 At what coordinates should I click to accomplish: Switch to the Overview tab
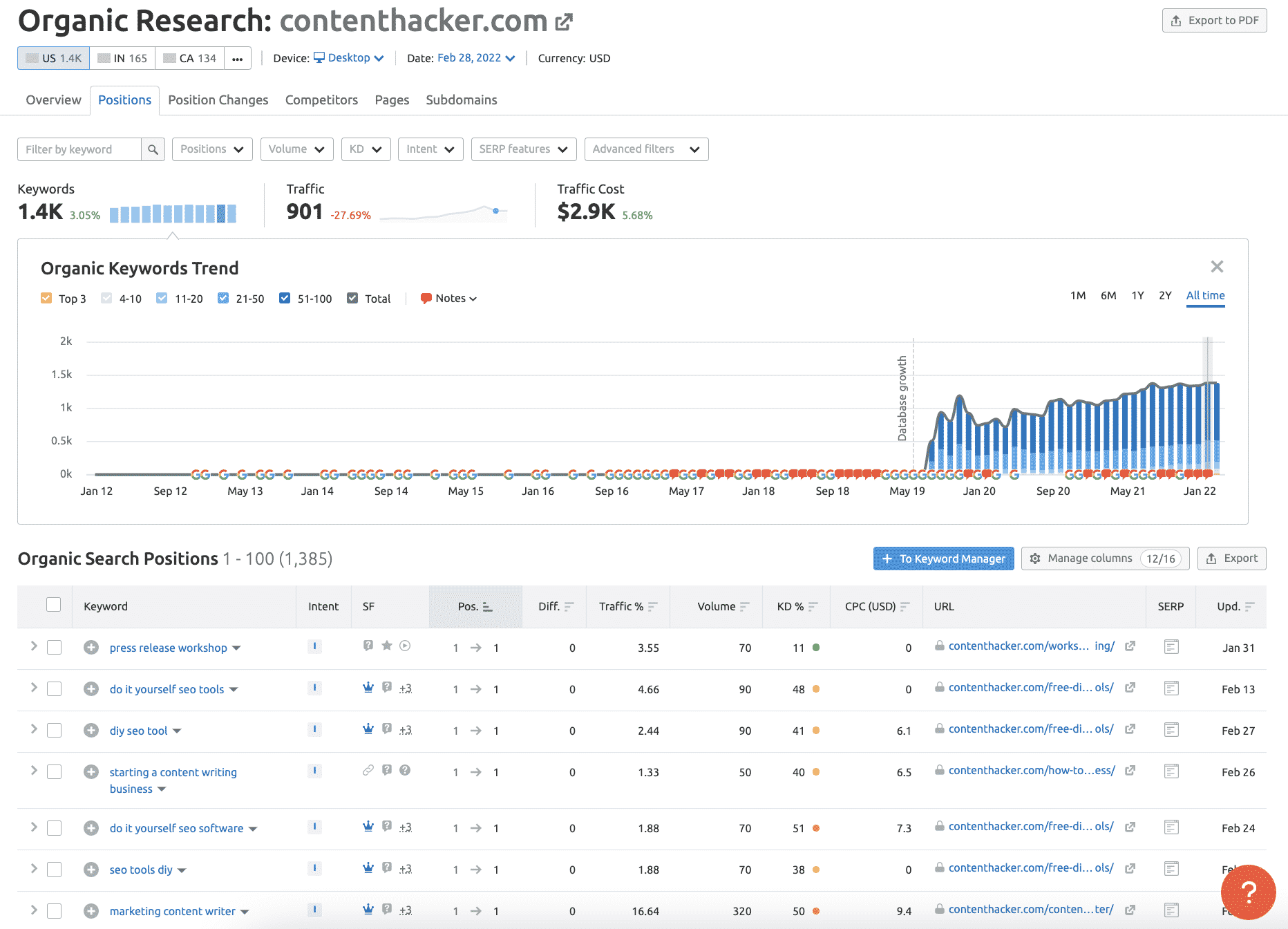[53, 100]
